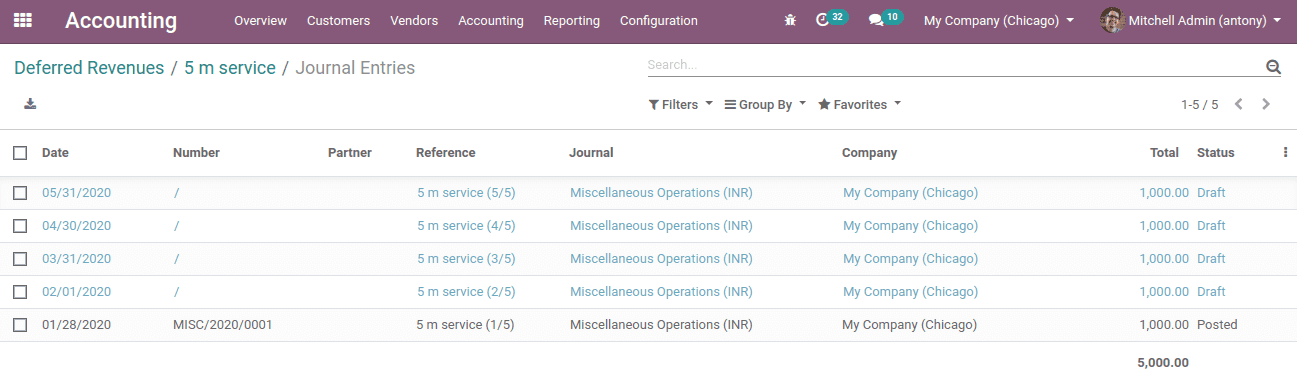Screen dimensions: 1297x377
Task: Sort by the Company column header
Action: point(870,153)
